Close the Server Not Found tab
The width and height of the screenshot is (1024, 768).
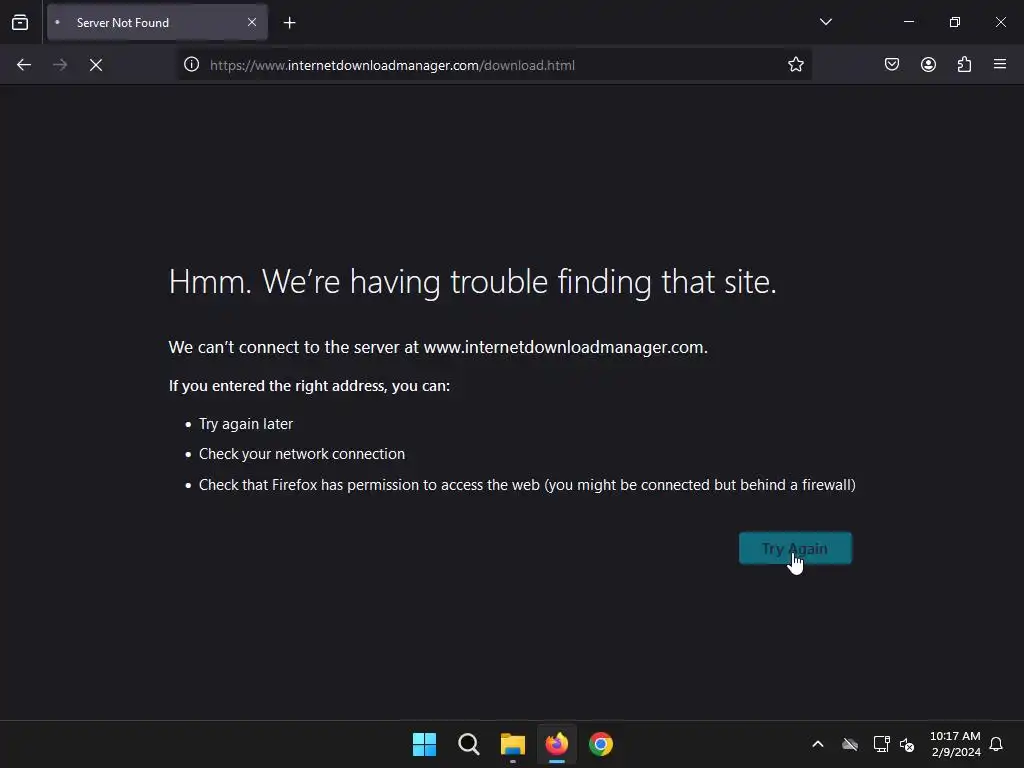pos(251,22)
